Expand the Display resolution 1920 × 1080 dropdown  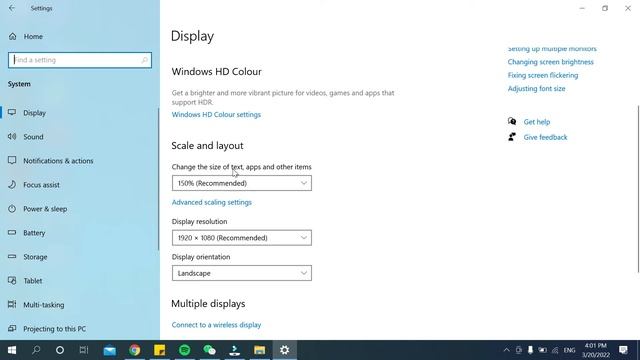242,238
